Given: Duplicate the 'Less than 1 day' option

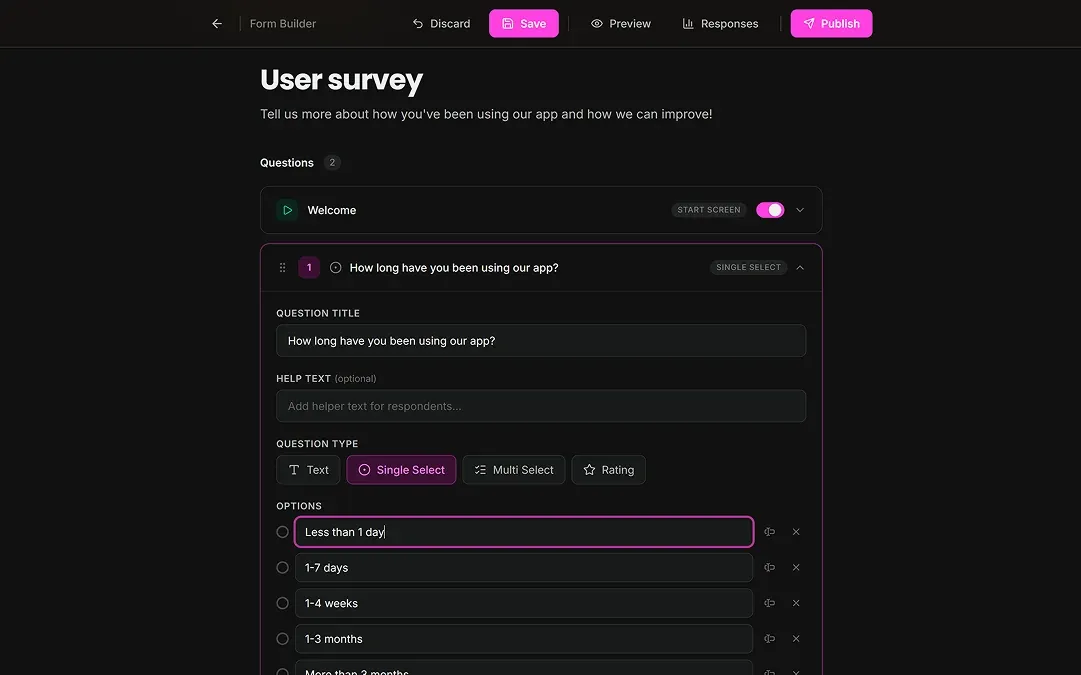Looking at the screenshot, I should pyautogui.click(x=769, y=531).
